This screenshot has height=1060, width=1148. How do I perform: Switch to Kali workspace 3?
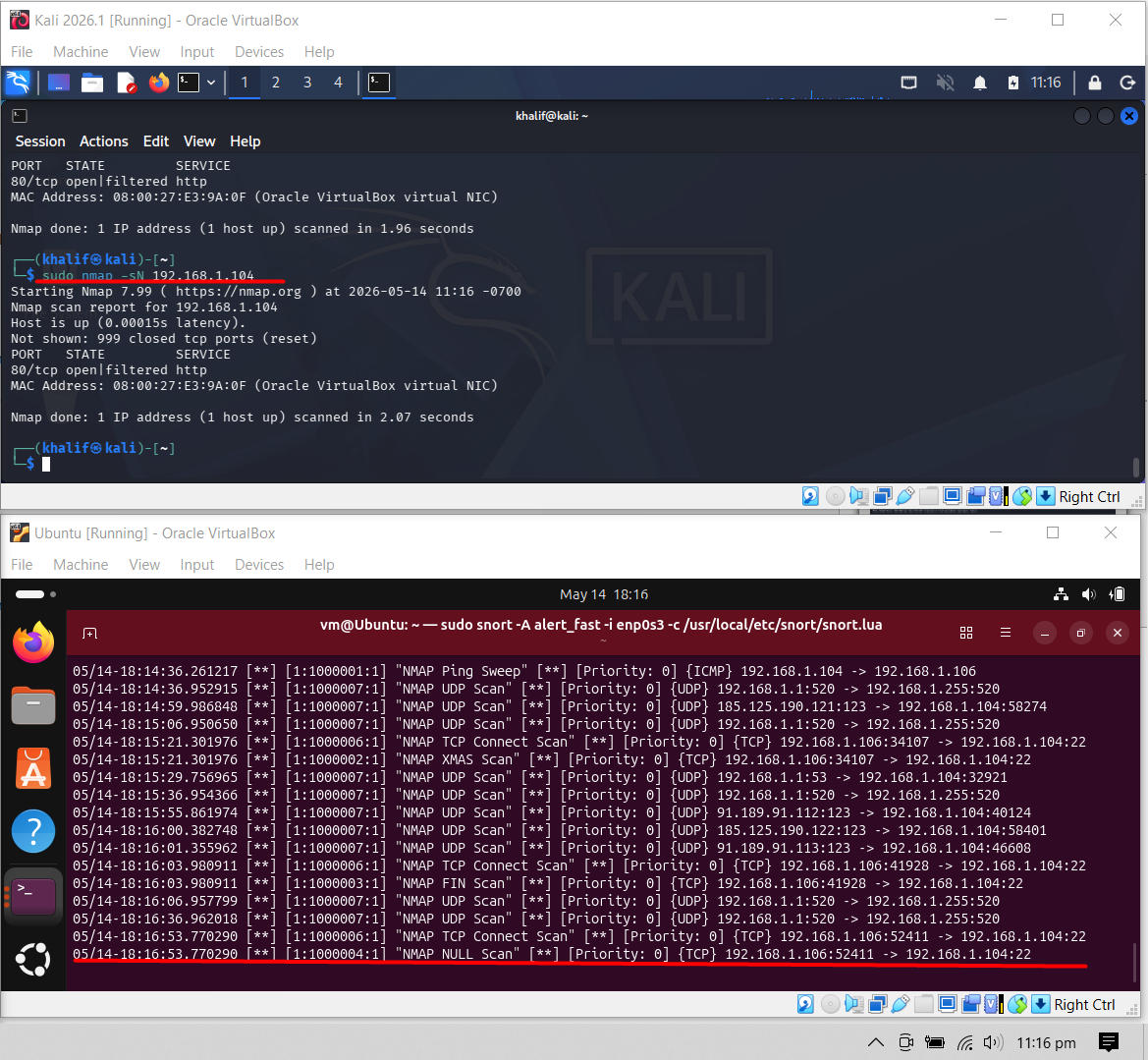(307, 83)
